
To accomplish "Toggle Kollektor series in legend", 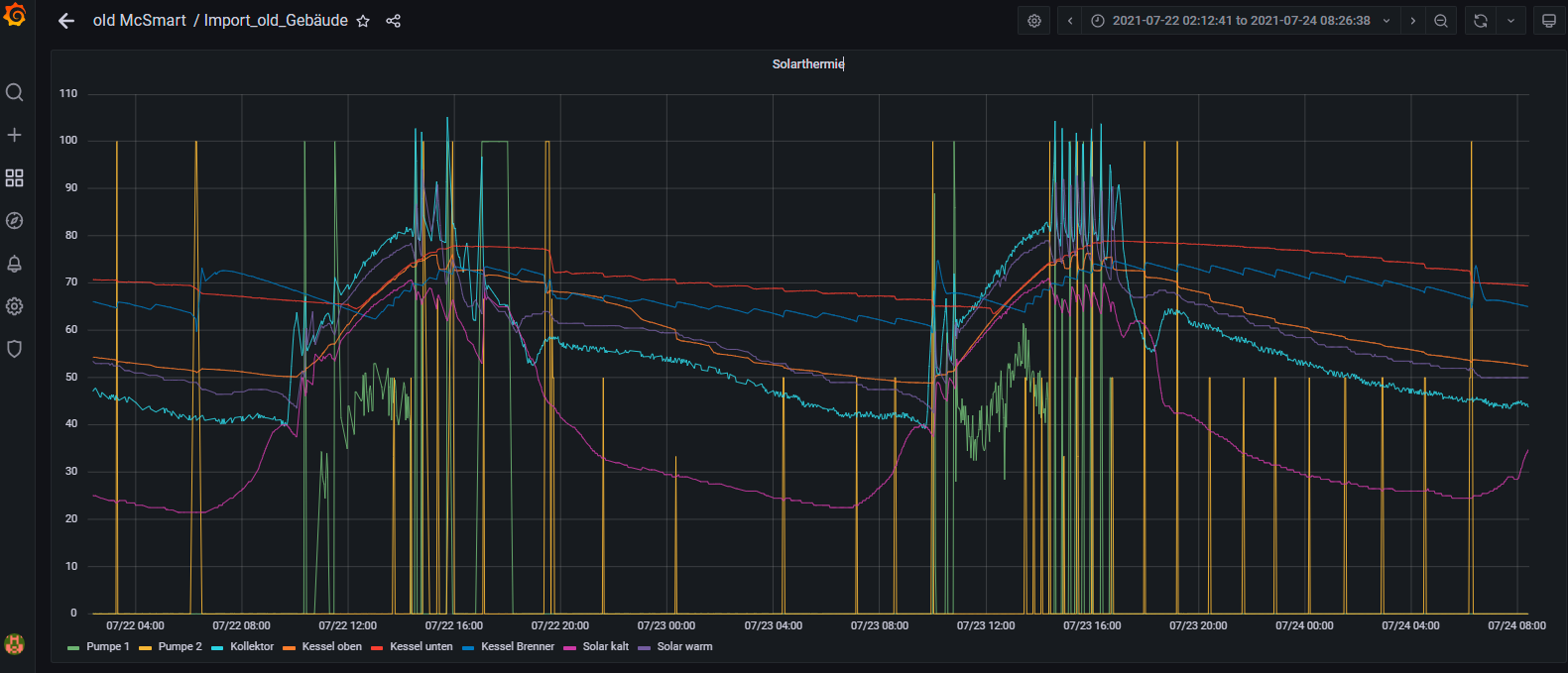I will click(x=252, y=646).
